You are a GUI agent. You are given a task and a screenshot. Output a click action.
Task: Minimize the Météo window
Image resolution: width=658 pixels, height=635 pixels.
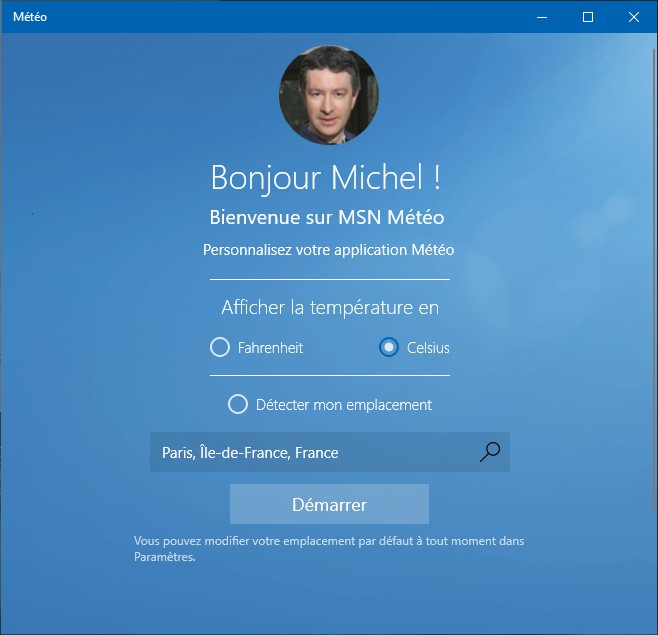(542, 17)
